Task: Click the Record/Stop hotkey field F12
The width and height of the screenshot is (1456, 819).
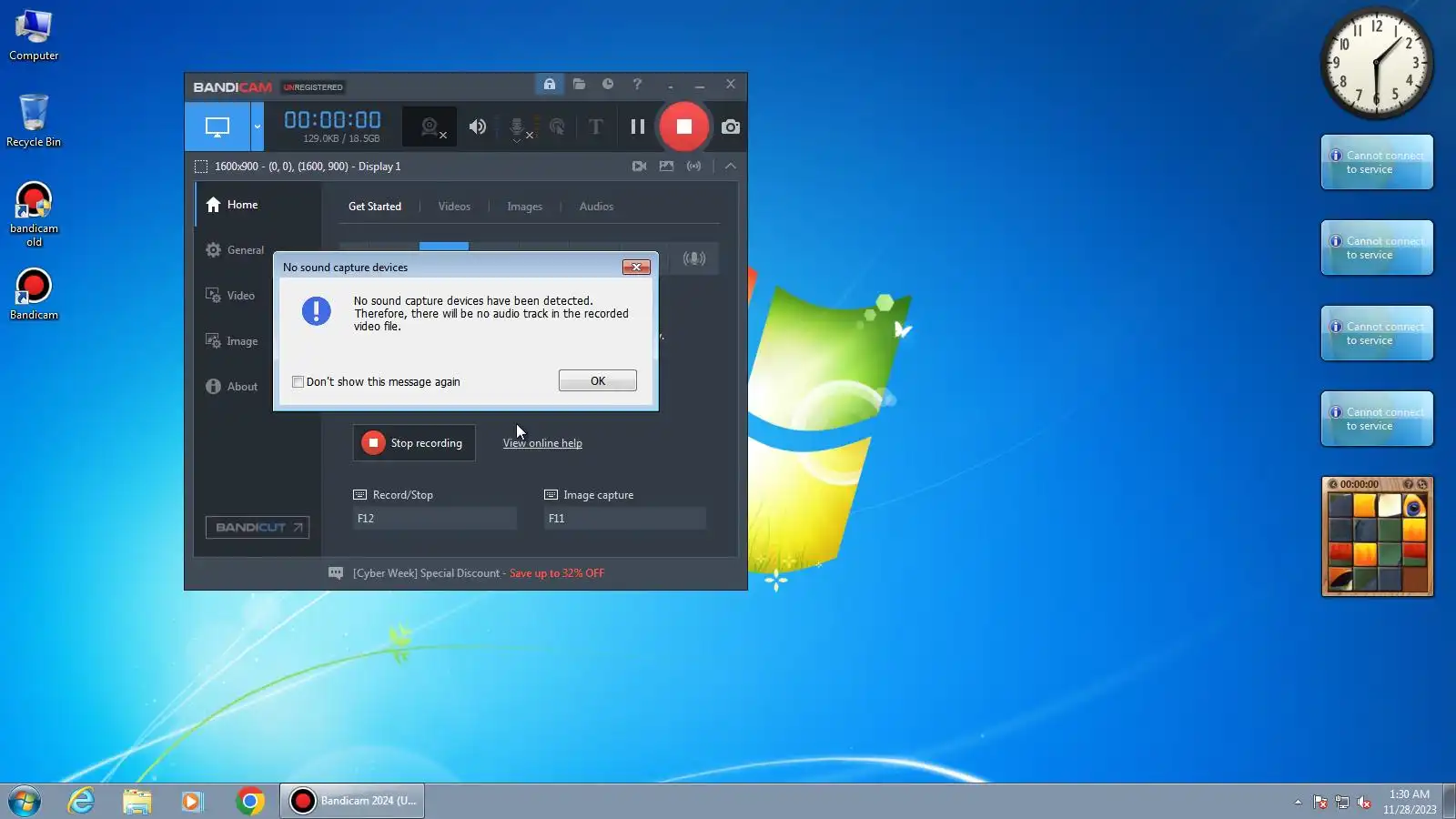Action: tap(435, 519)
